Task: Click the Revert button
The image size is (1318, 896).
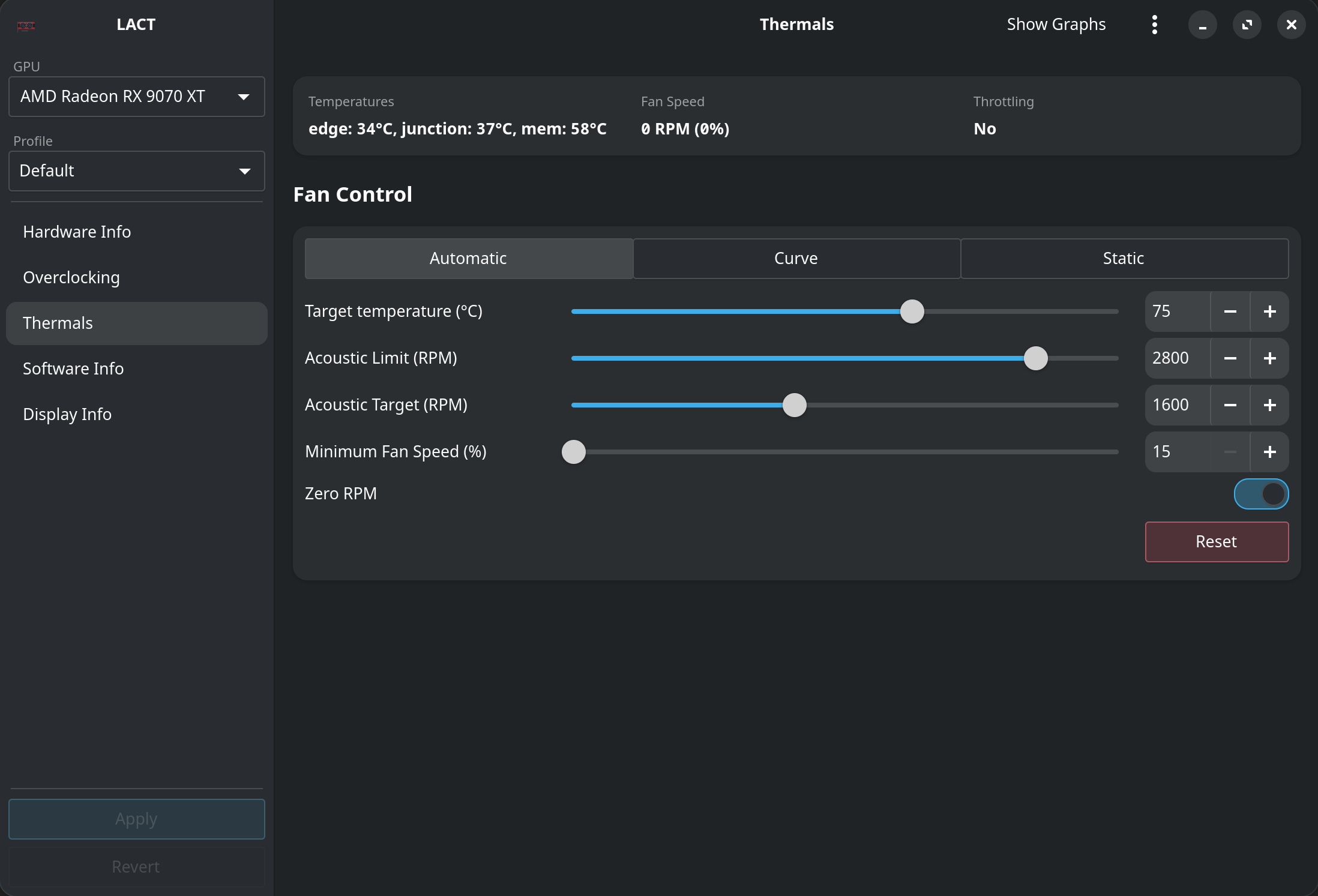Action: click(x=137, y=867)
